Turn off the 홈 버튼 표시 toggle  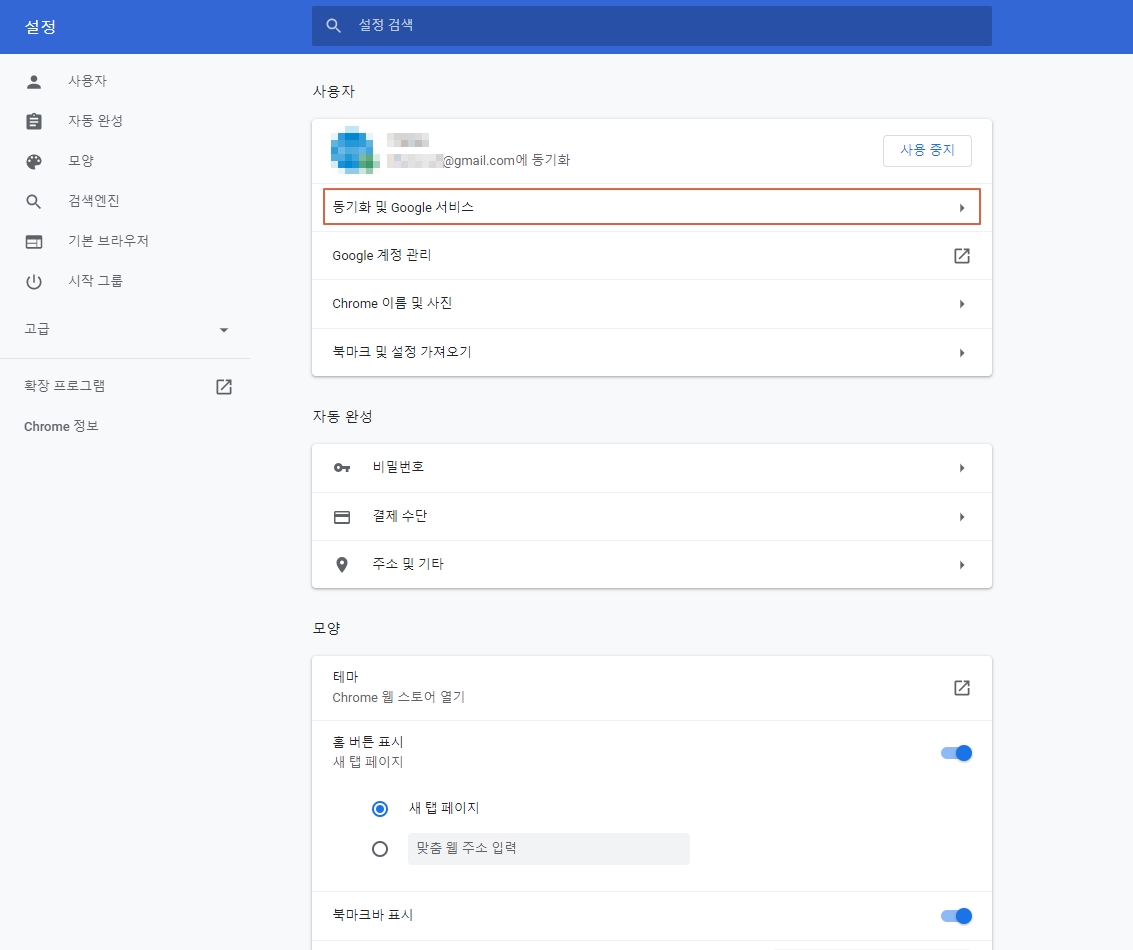point(956,753)
